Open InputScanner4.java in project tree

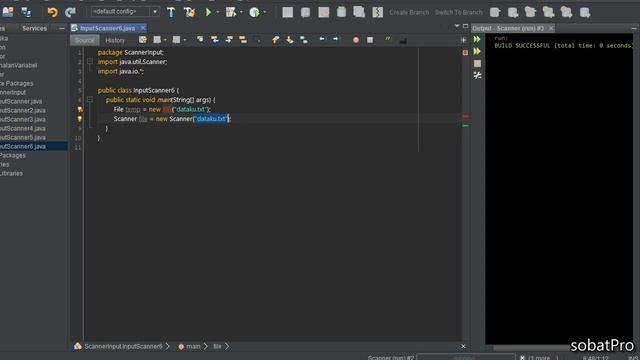(x=23, y=128)
